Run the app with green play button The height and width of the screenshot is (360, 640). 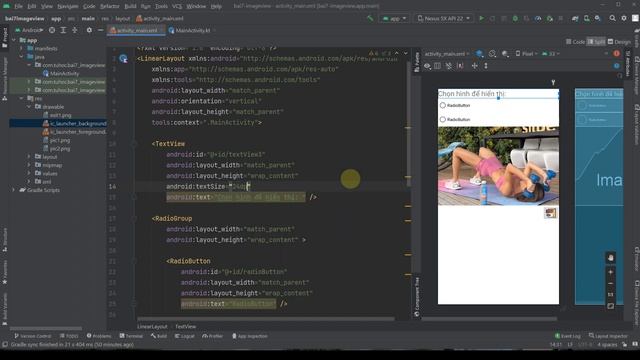[x=482, y=18]
